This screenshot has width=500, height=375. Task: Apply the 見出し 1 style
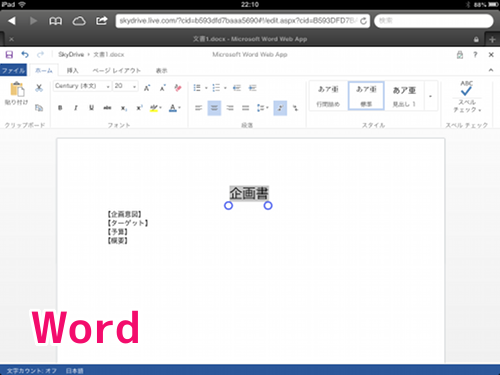tap(404, 96)
